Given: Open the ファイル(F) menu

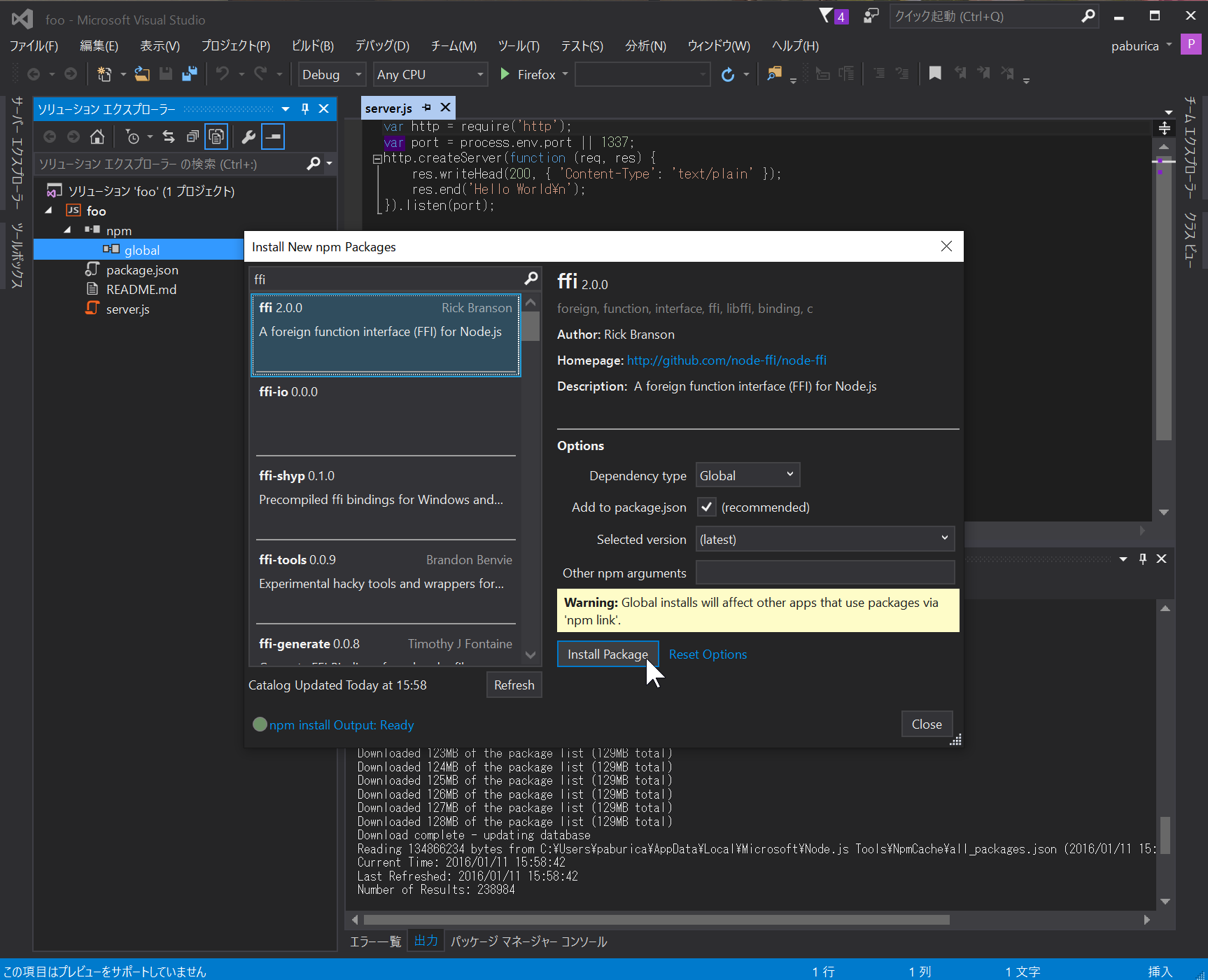Looking at the screenshot, I should [34, 46].
